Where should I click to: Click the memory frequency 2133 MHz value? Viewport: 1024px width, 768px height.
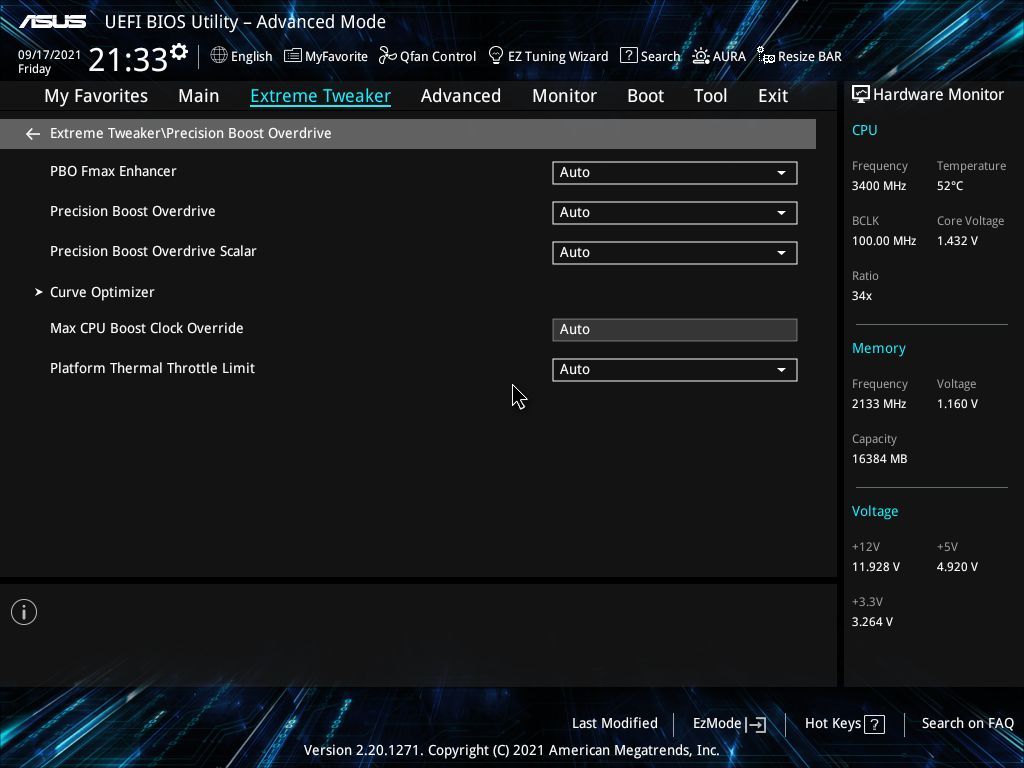point(878,404)
